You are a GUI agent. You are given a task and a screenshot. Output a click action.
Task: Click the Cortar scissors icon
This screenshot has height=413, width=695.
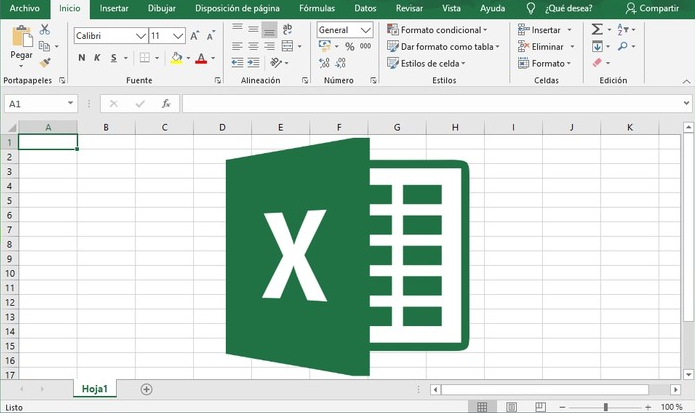click(44, 30)
